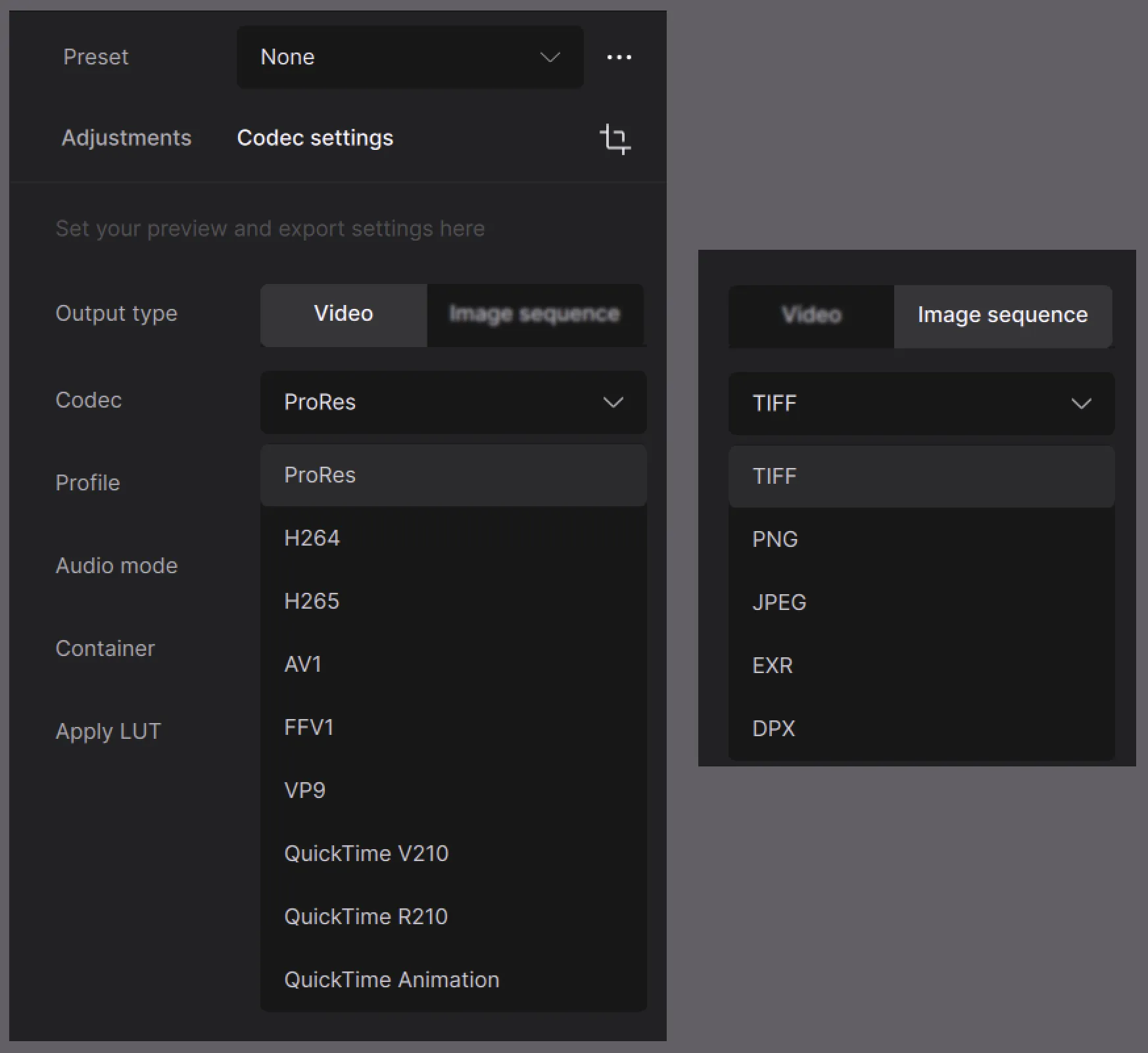Open the ProRes codec dropdown
Image resolution: width=1148 pixels, height=1053 pixels.
click(x=453, y=402)
